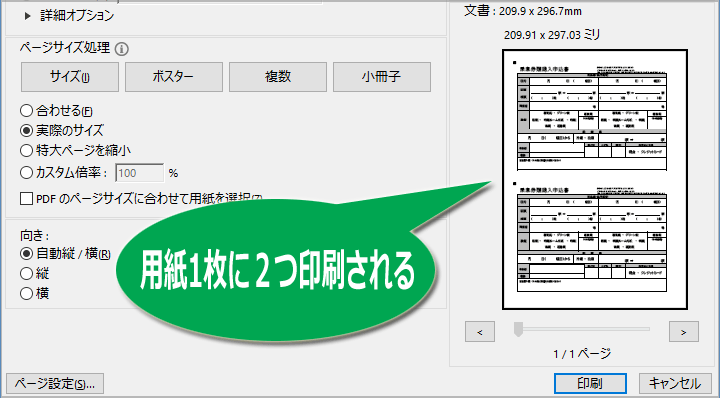Choose the 小冊子 booklet button
Image resolution: width=720 pixels, height=398 pixels.
(382, 77)
